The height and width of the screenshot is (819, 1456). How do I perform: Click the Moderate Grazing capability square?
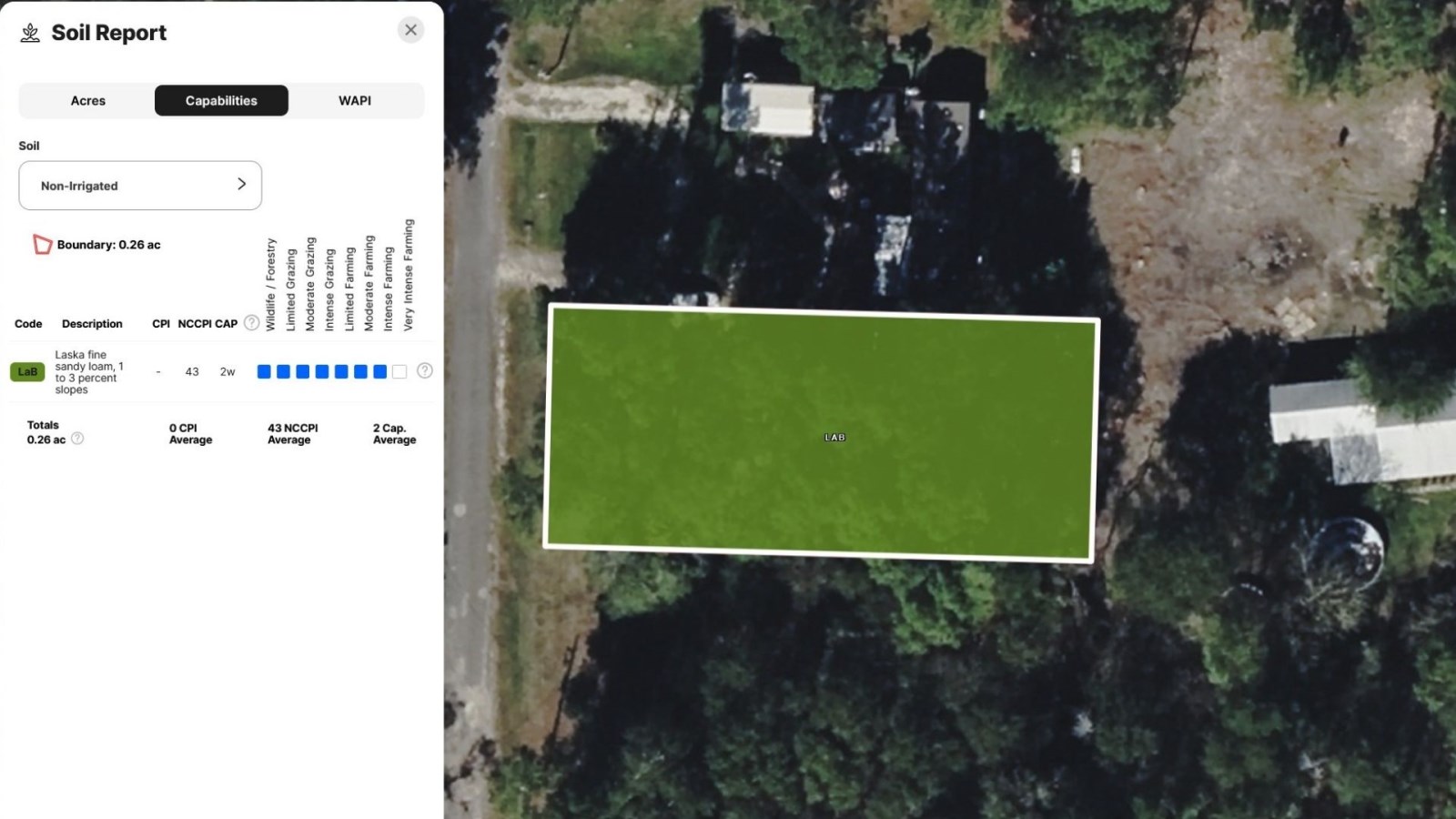303,371
